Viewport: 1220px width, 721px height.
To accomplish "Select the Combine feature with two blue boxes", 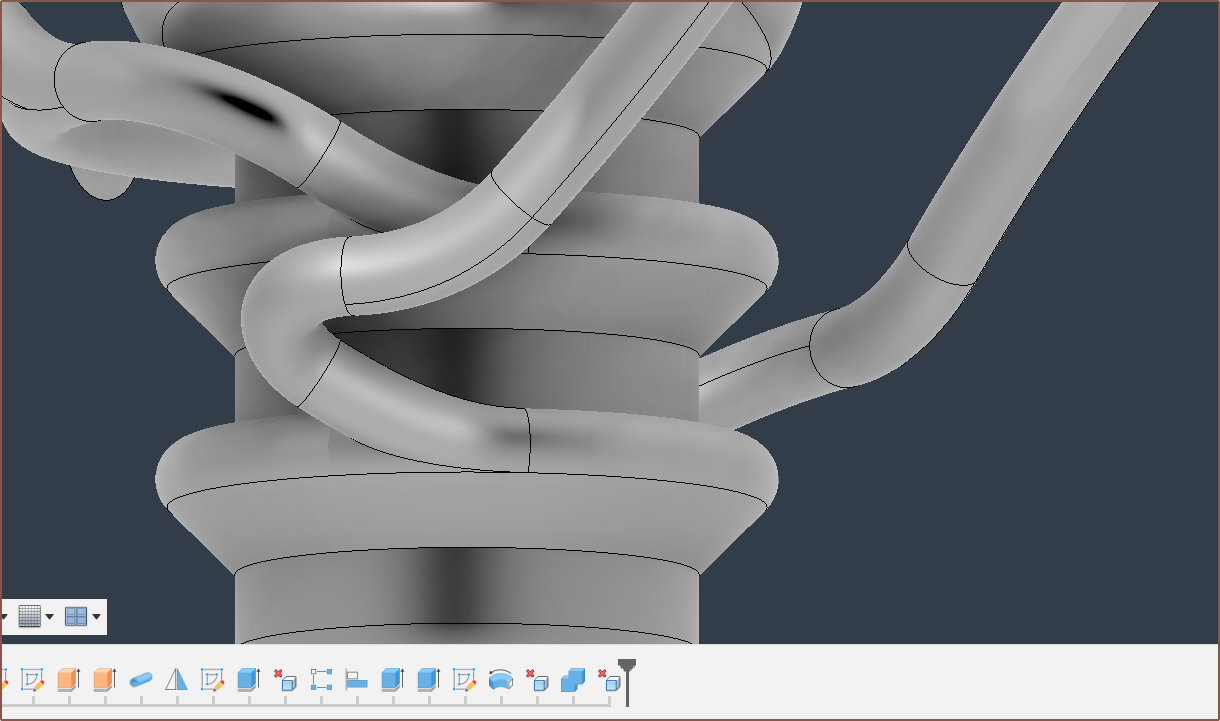I will [x=572, y=681].
